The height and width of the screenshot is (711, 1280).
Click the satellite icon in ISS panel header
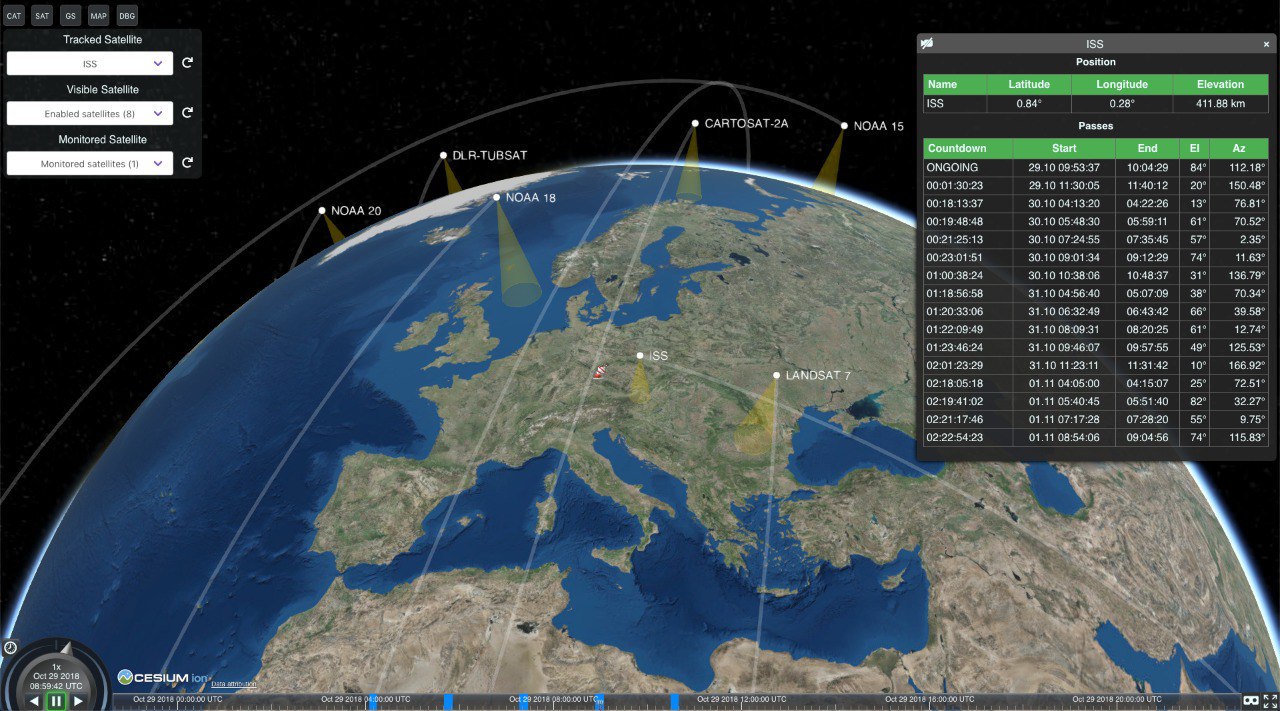927,44
